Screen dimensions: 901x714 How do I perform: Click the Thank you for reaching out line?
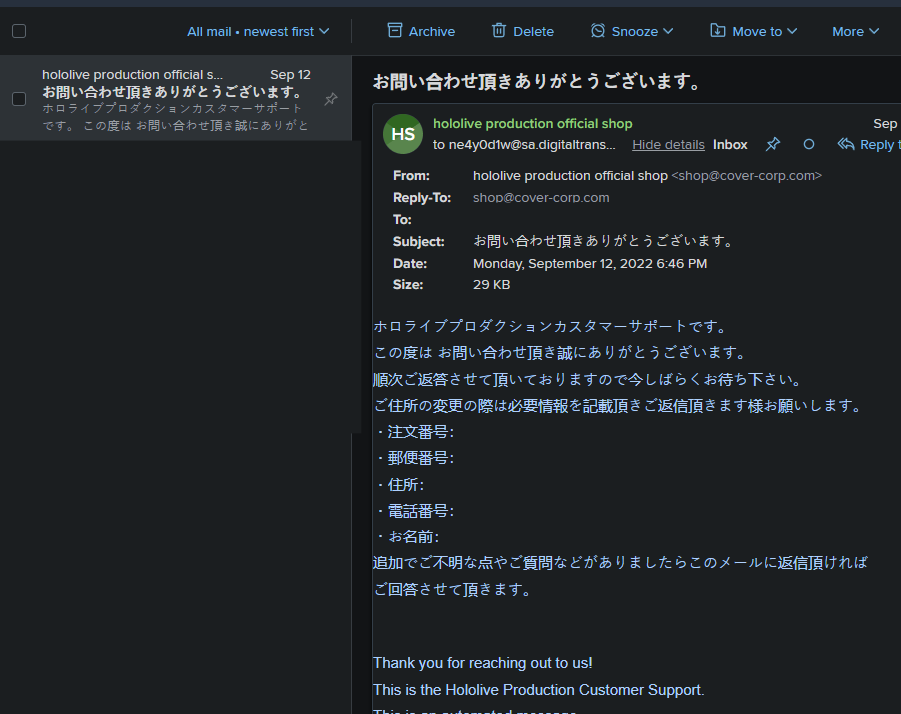tap(482, 663)
